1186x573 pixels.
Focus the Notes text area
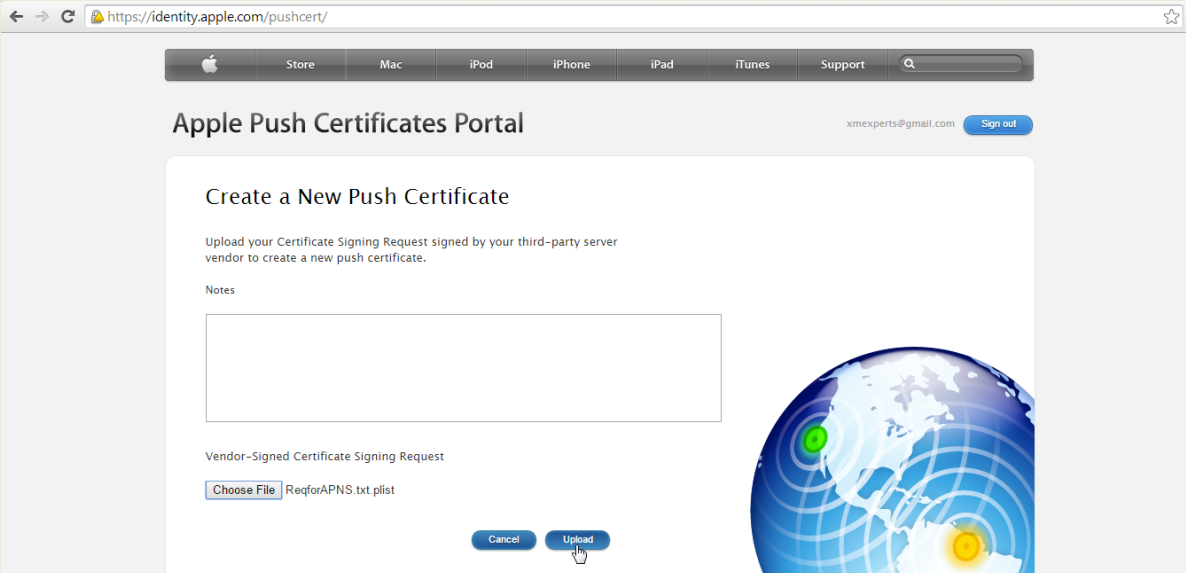tap(463, 368)
